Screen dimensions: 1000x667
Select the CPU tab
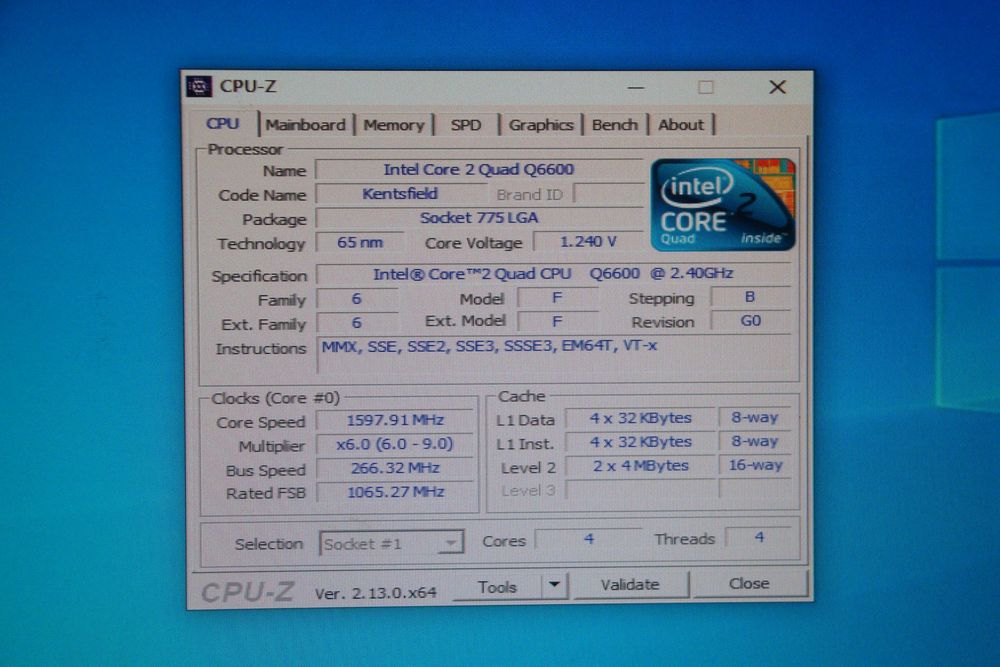223,124
